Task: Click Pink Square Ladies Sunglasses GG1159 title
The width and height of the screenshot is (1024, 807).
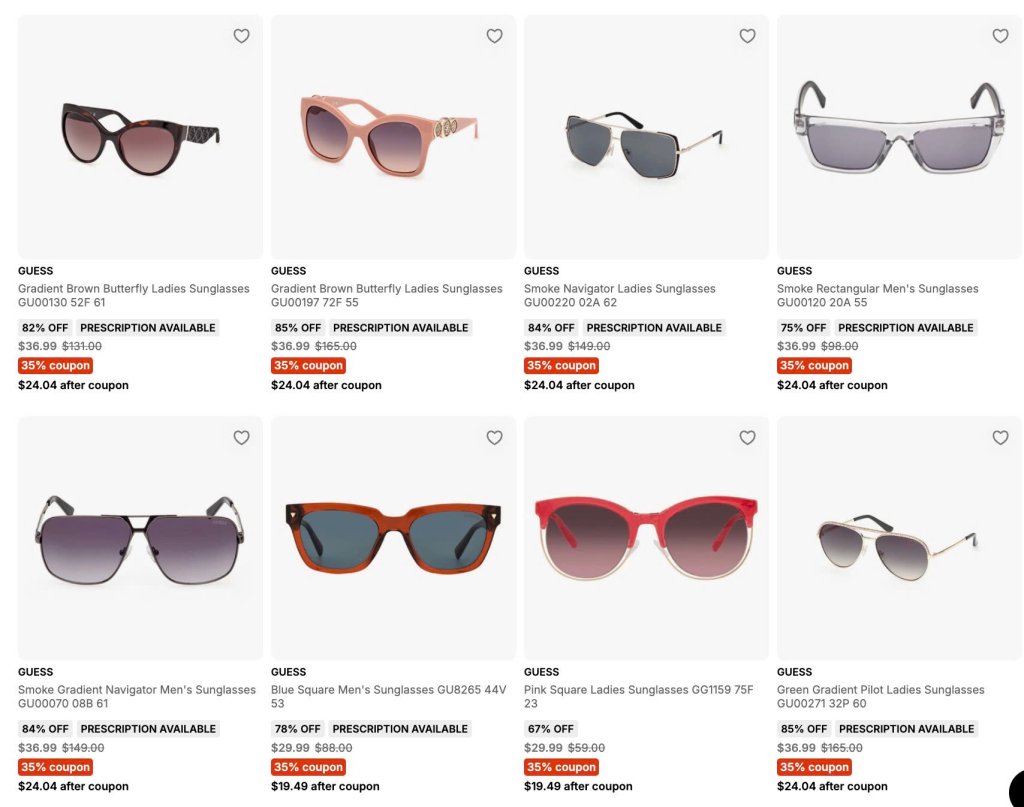Action: (x=639, y=697)
